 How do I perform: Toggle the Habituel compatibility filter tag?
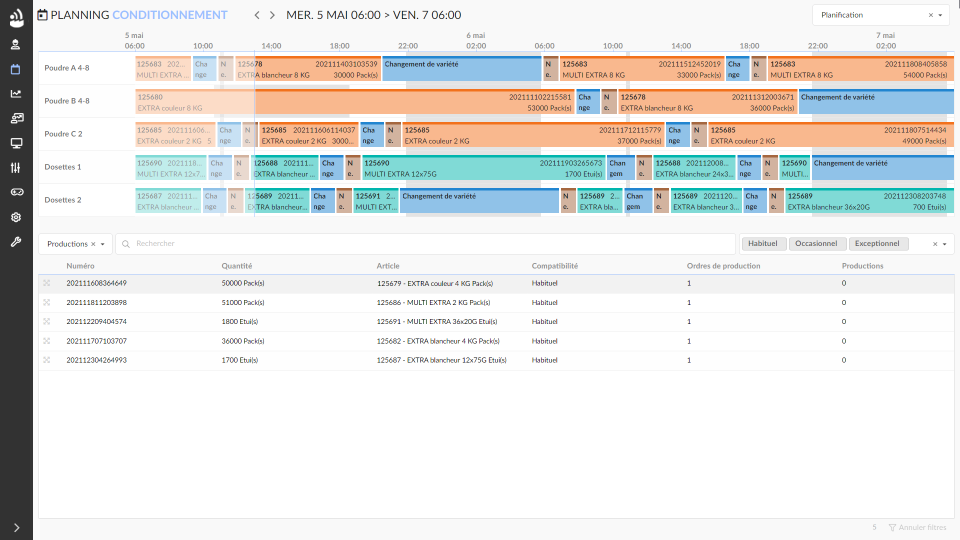click(x=762, y=244)
